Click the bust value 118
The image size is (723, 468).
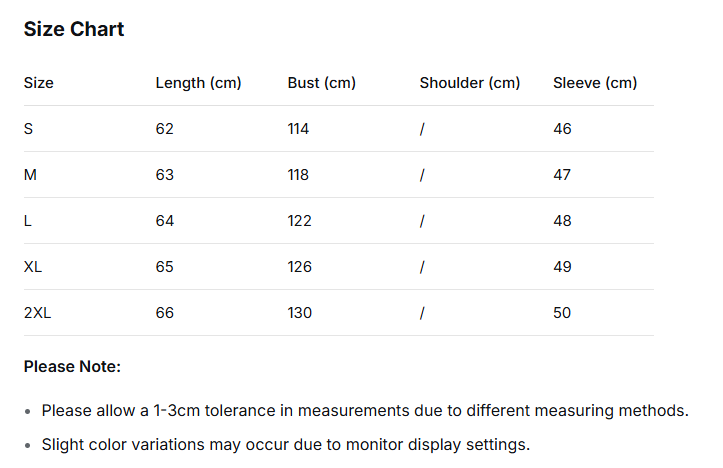pyautogui.click(x=298, y=175)
